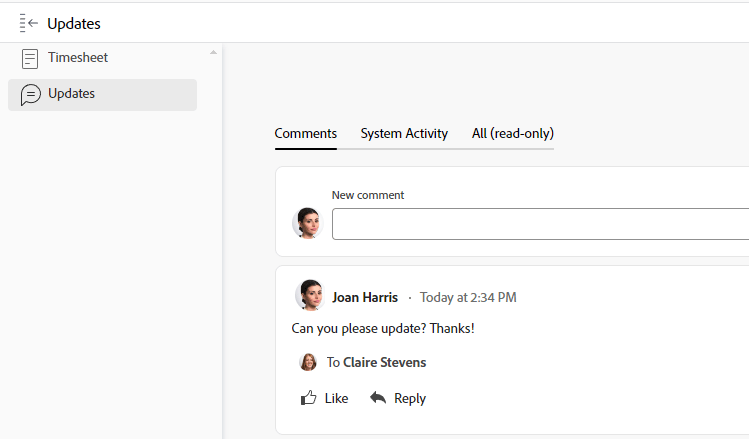Focus the New comment input field
This screenshot has height=439, width=749.
pyautogui.click(x=540, y=224)
